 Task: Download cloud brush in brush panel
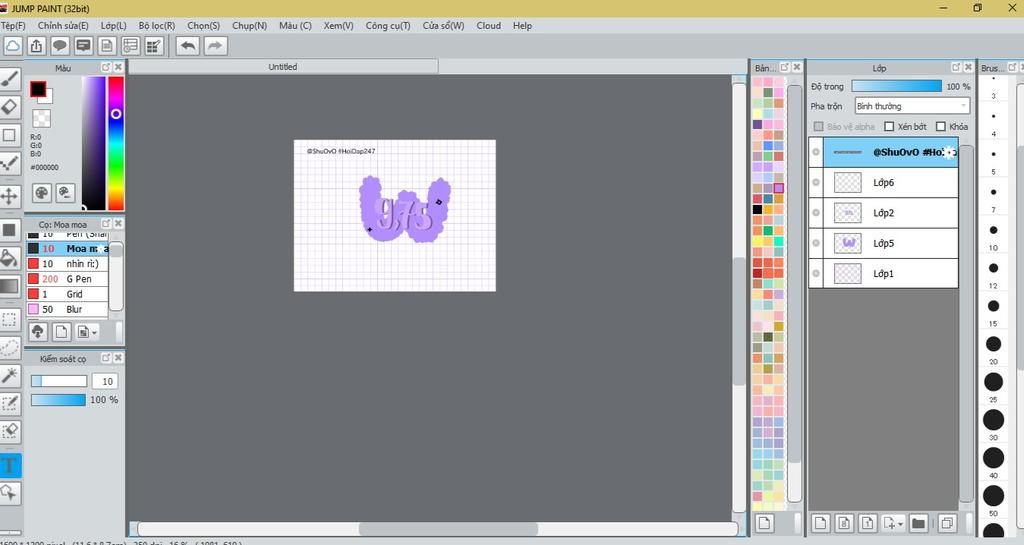point(38,332)
